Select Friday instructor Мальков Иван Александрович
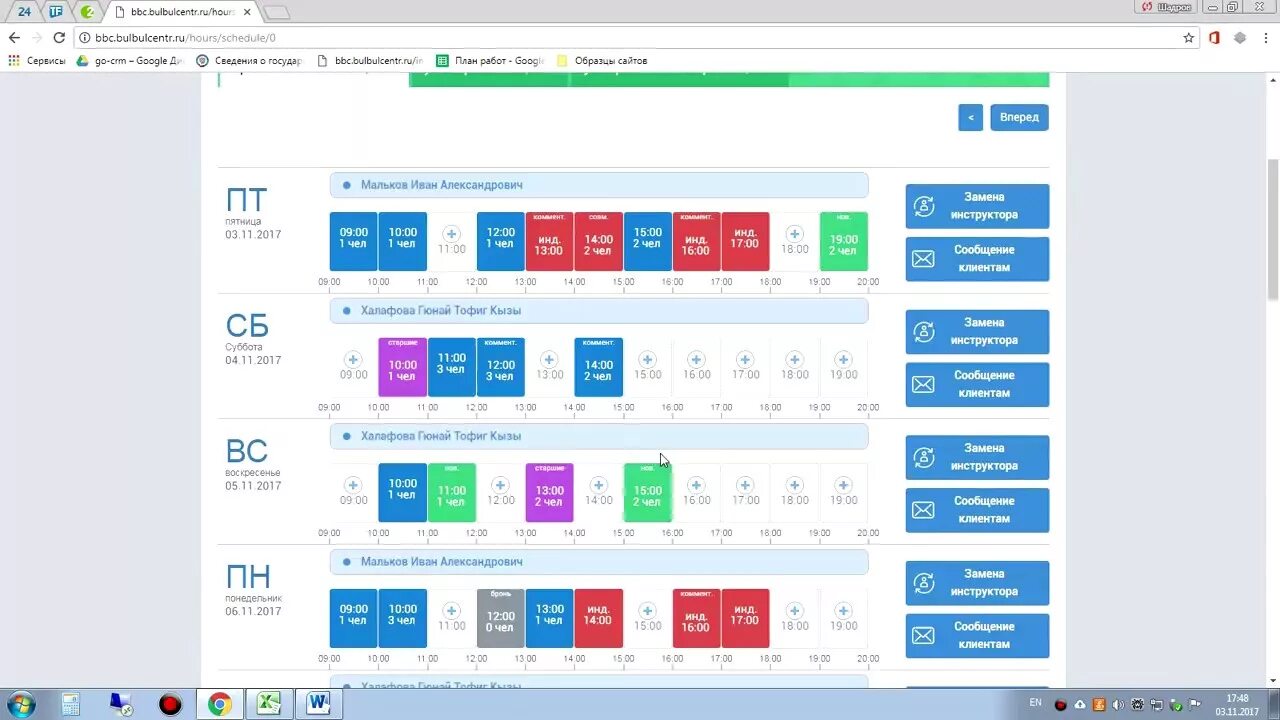 tap(599, 185)
